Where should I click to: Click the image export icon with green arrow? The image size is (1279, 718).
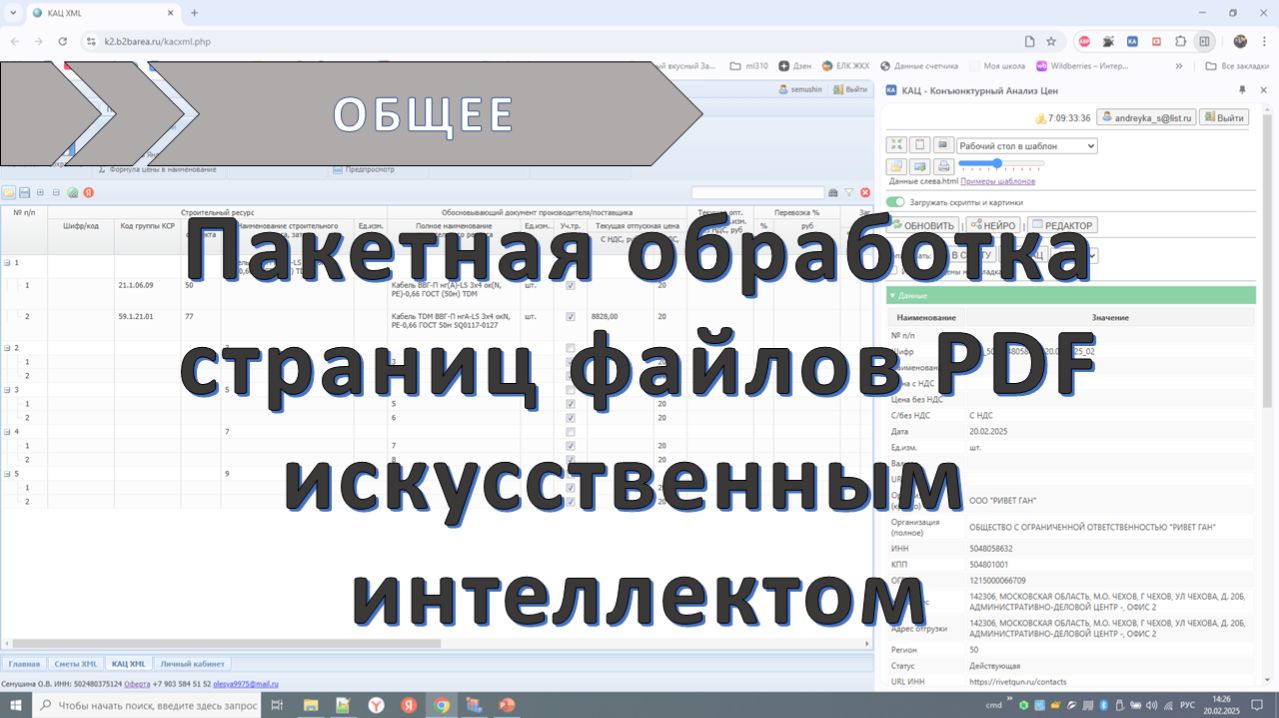point(920,166)
